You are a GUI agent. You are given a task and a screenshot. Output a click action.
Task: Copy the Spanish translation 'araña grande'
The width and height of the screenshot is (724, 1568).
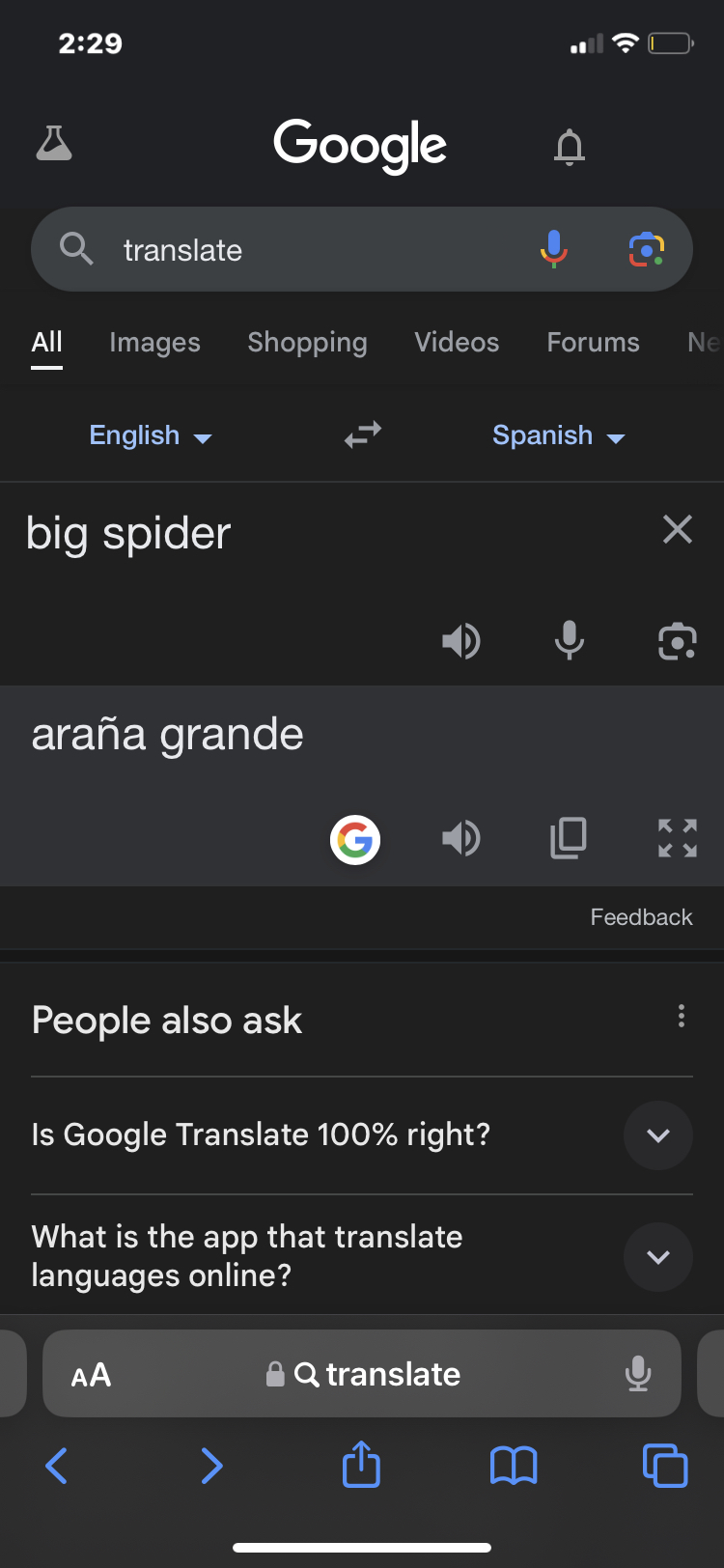pyautogui.click(x=569, y=838)
